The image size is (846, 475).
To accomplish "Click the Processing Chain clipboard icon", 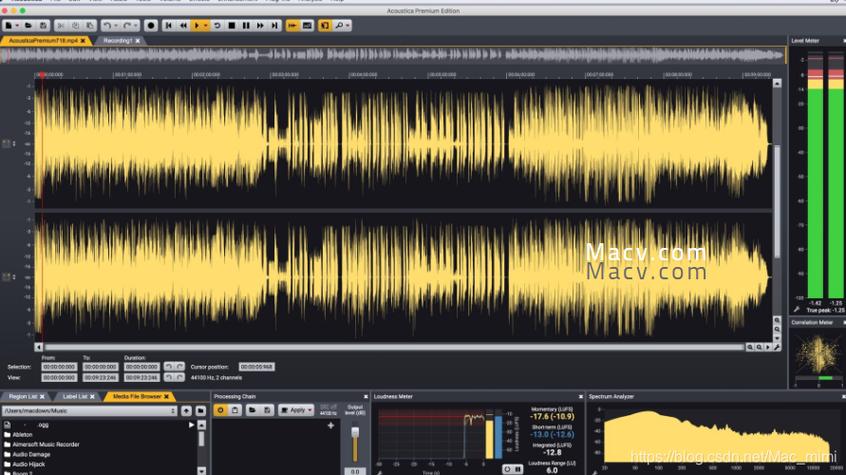I will [235, 410].
